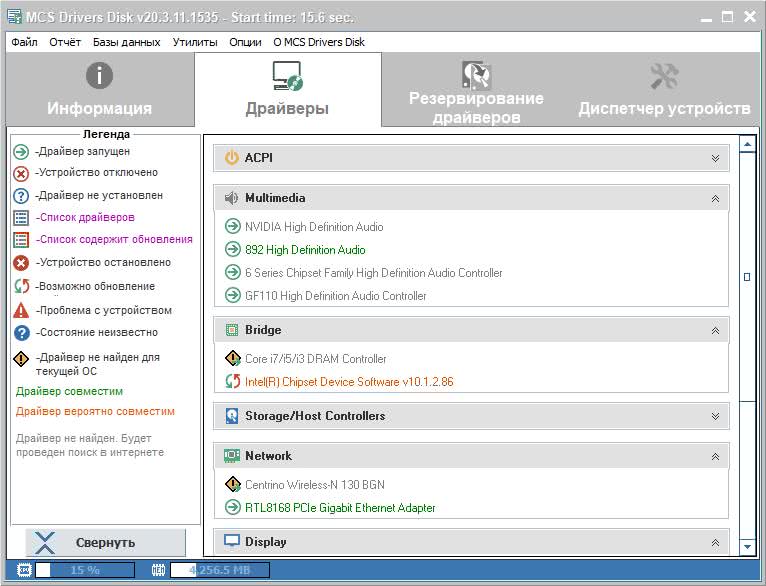
Task: Click the Display monitor icon
Action: click(232, 541)
